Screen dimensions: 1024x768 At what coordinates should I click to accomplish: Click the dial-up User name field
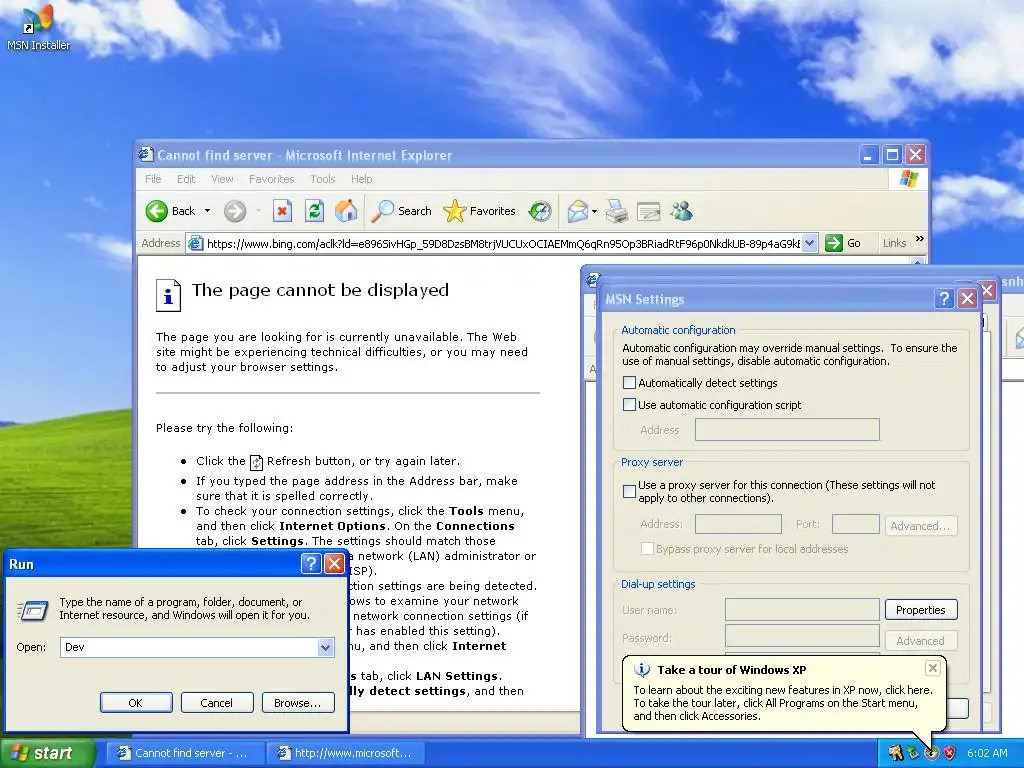(x=803, y=610)
